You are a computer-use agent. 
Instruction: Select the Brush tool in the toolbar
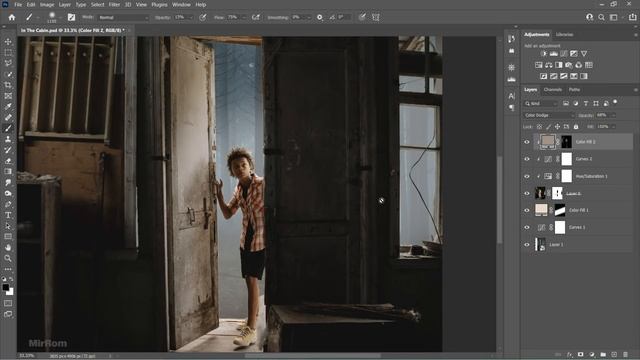tap(8, 128)
